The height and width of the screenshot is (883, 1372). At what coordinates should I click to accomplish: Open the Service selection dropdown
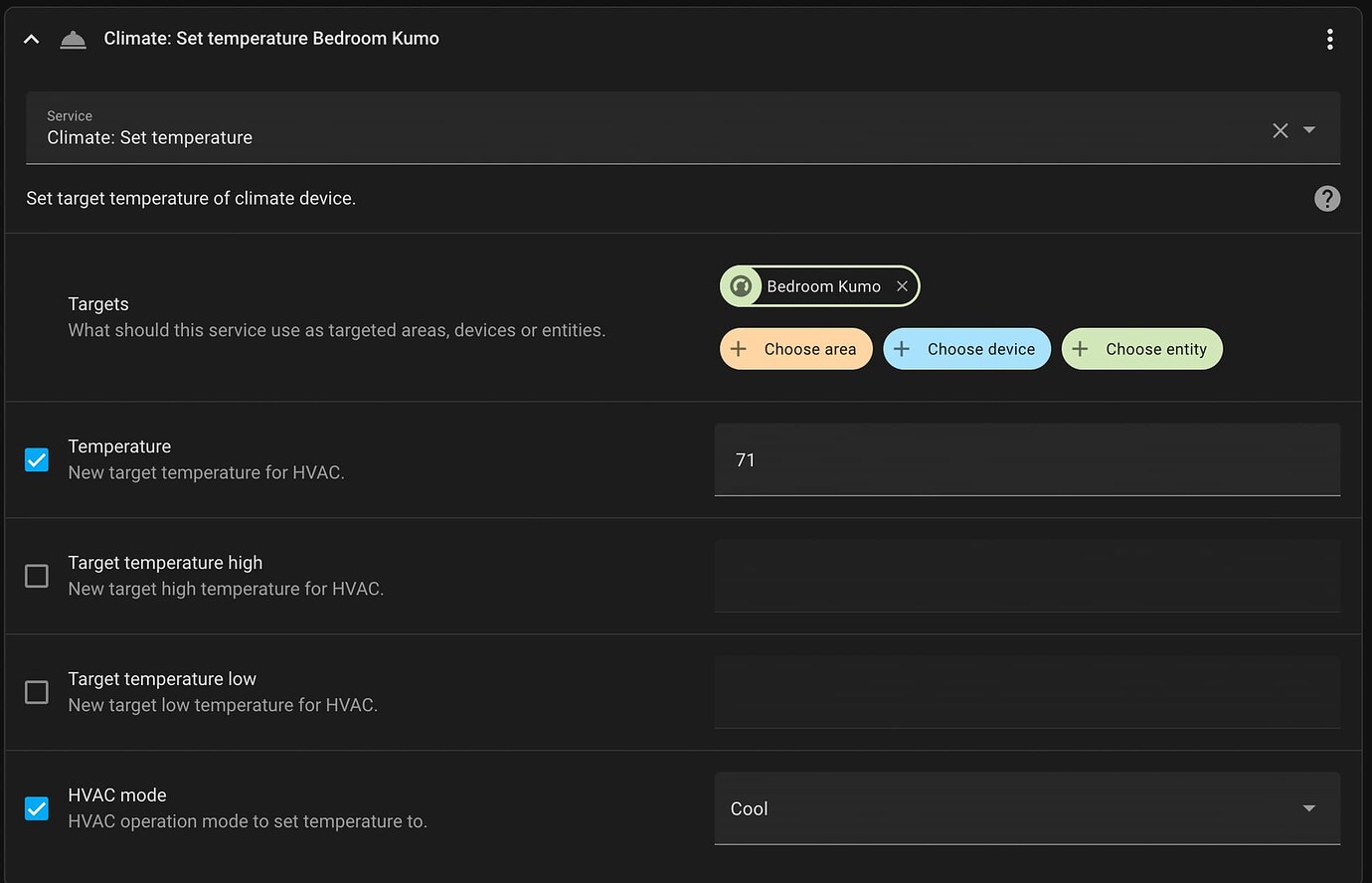pos(1309,129)
